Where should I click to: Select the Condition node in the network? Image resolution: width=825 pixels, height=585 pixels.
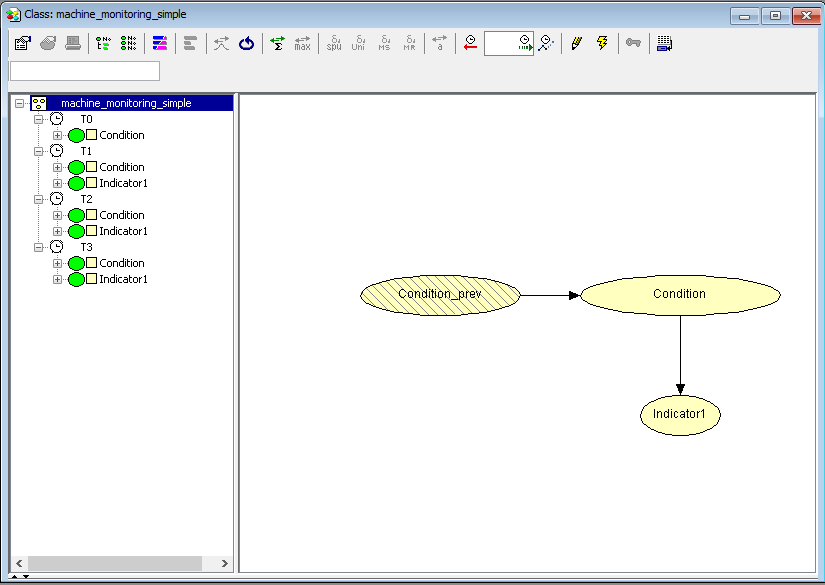[679, 294]
